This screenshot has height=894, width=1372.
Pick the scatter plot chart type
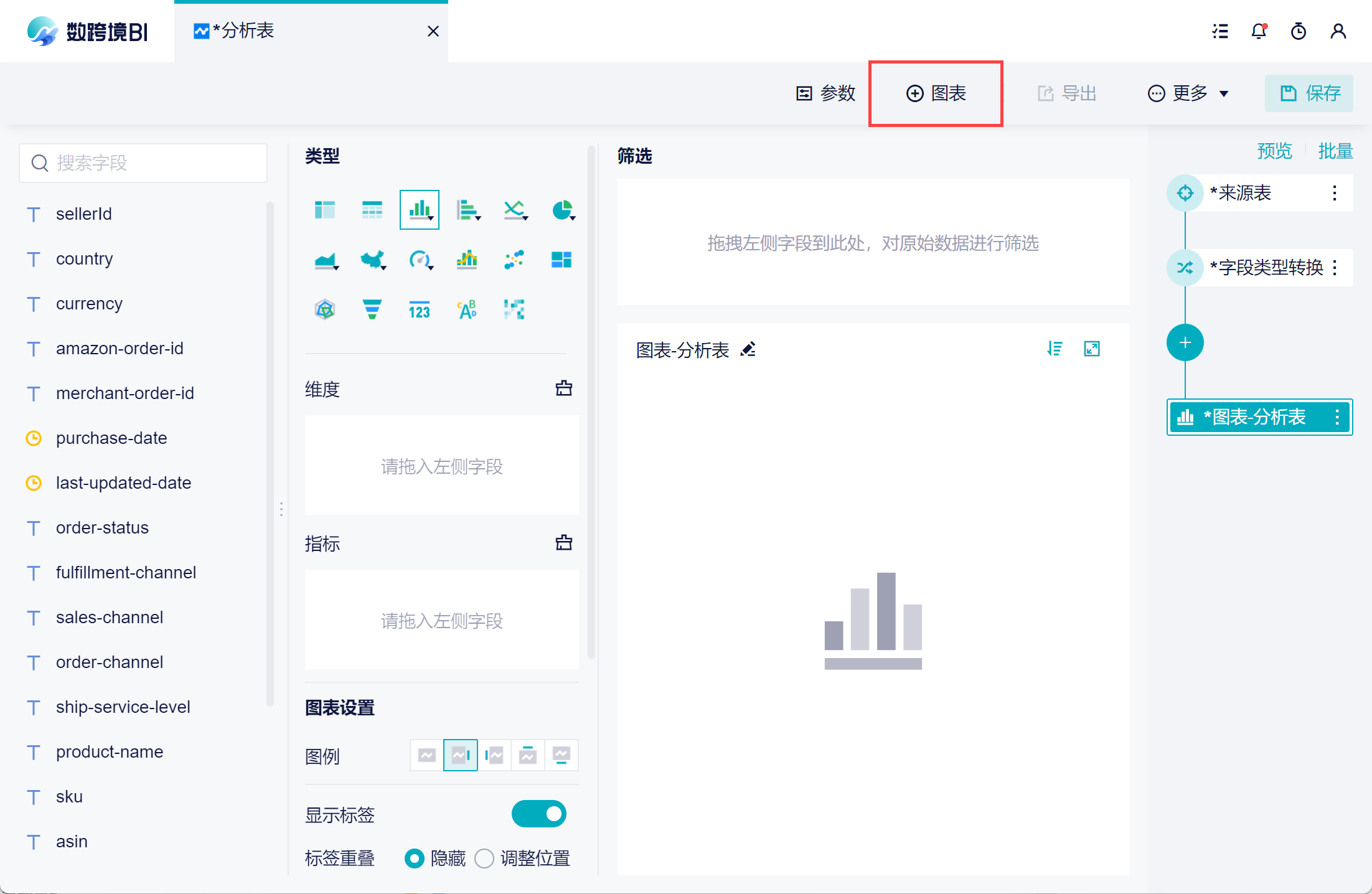pos(514,260)
